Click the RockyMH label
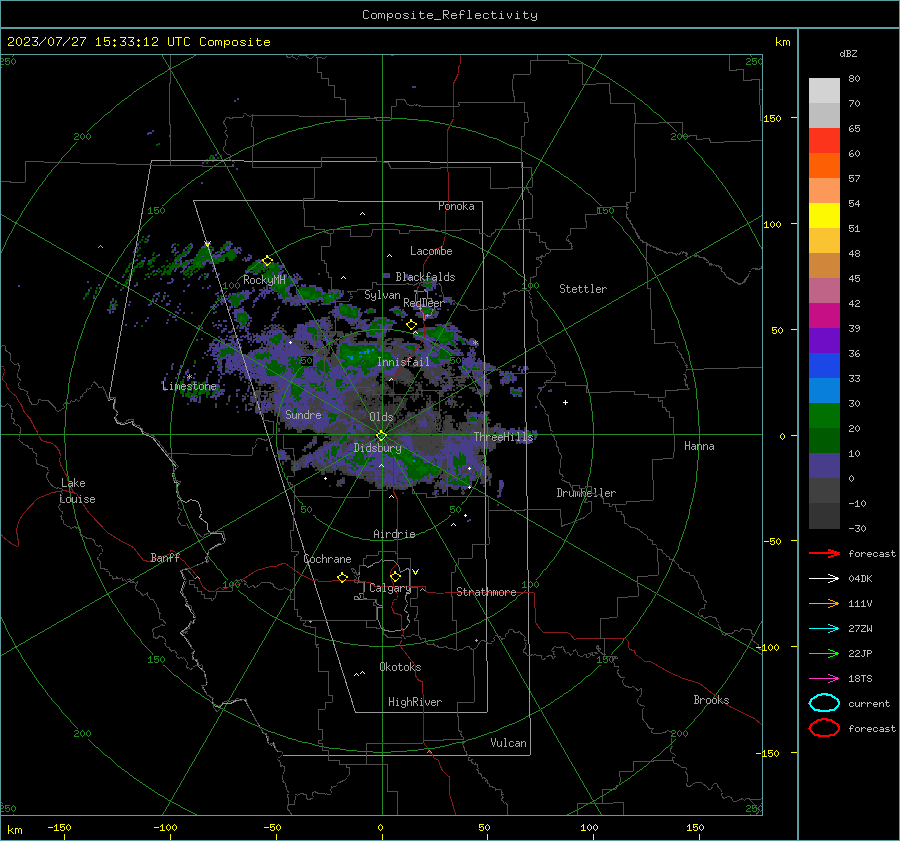The height and width of the screenshot is (841, 900). [x=264, y=280]
